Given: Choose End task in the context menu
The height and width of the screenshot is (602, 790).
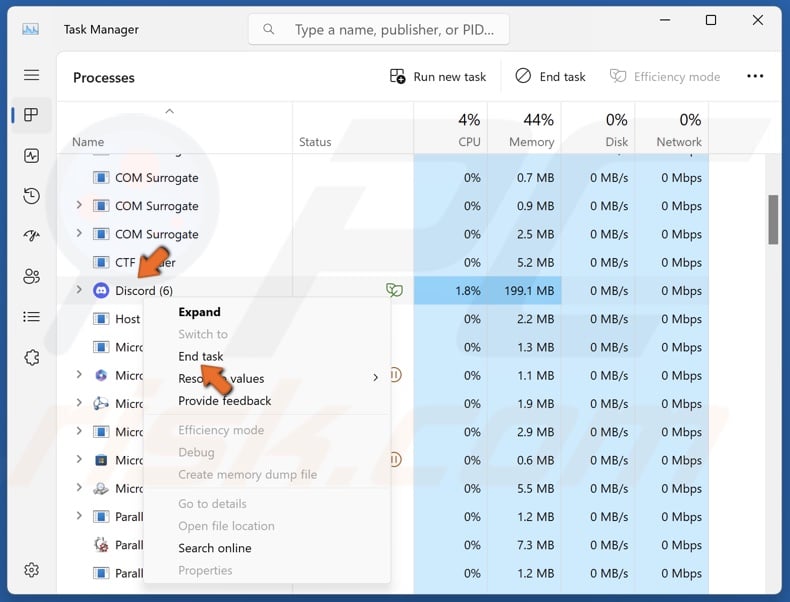Looking at the screenshot, I should 201,356.
